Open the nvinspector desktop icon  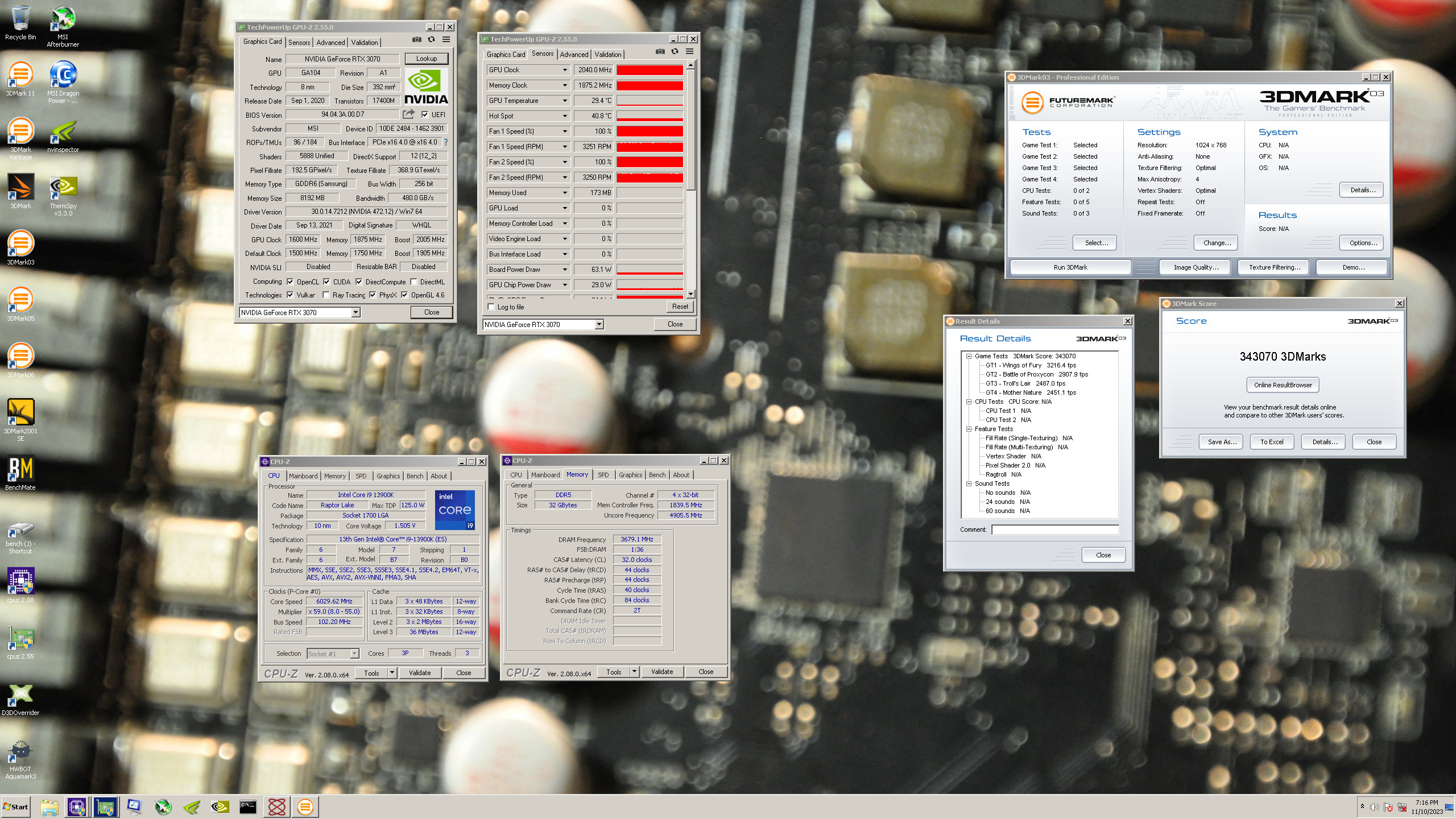pyautogui.click(x=63, y=135)
